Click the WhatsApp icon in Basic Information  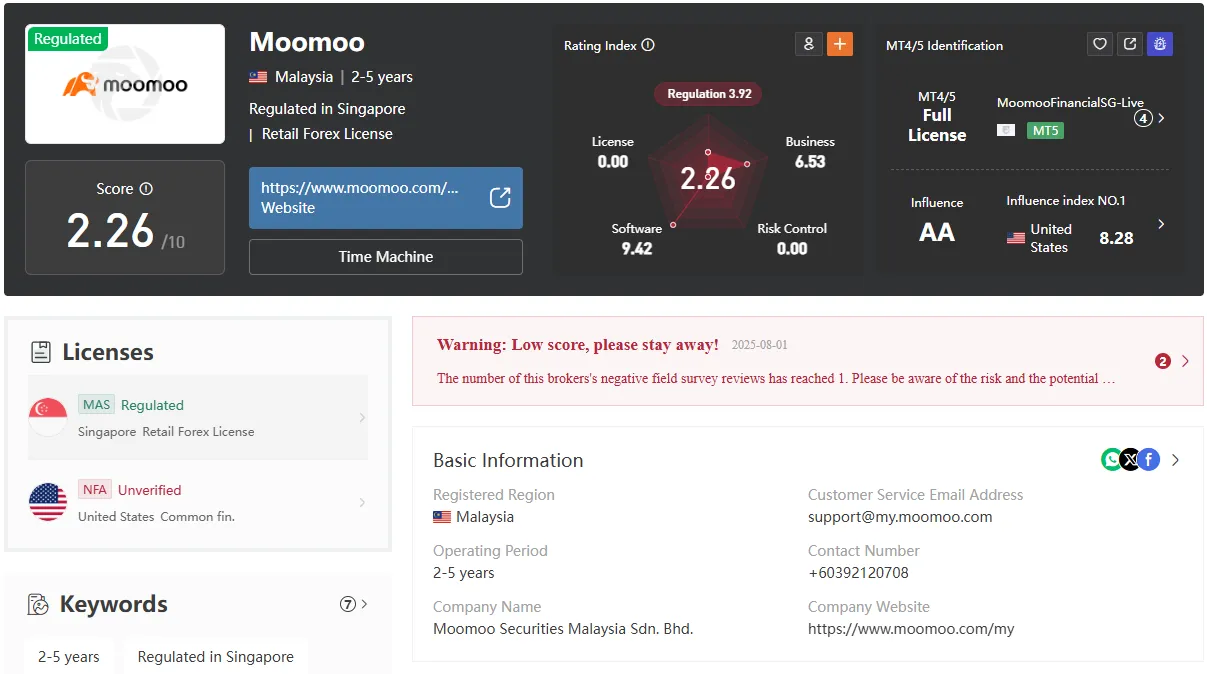[1112, 460]
